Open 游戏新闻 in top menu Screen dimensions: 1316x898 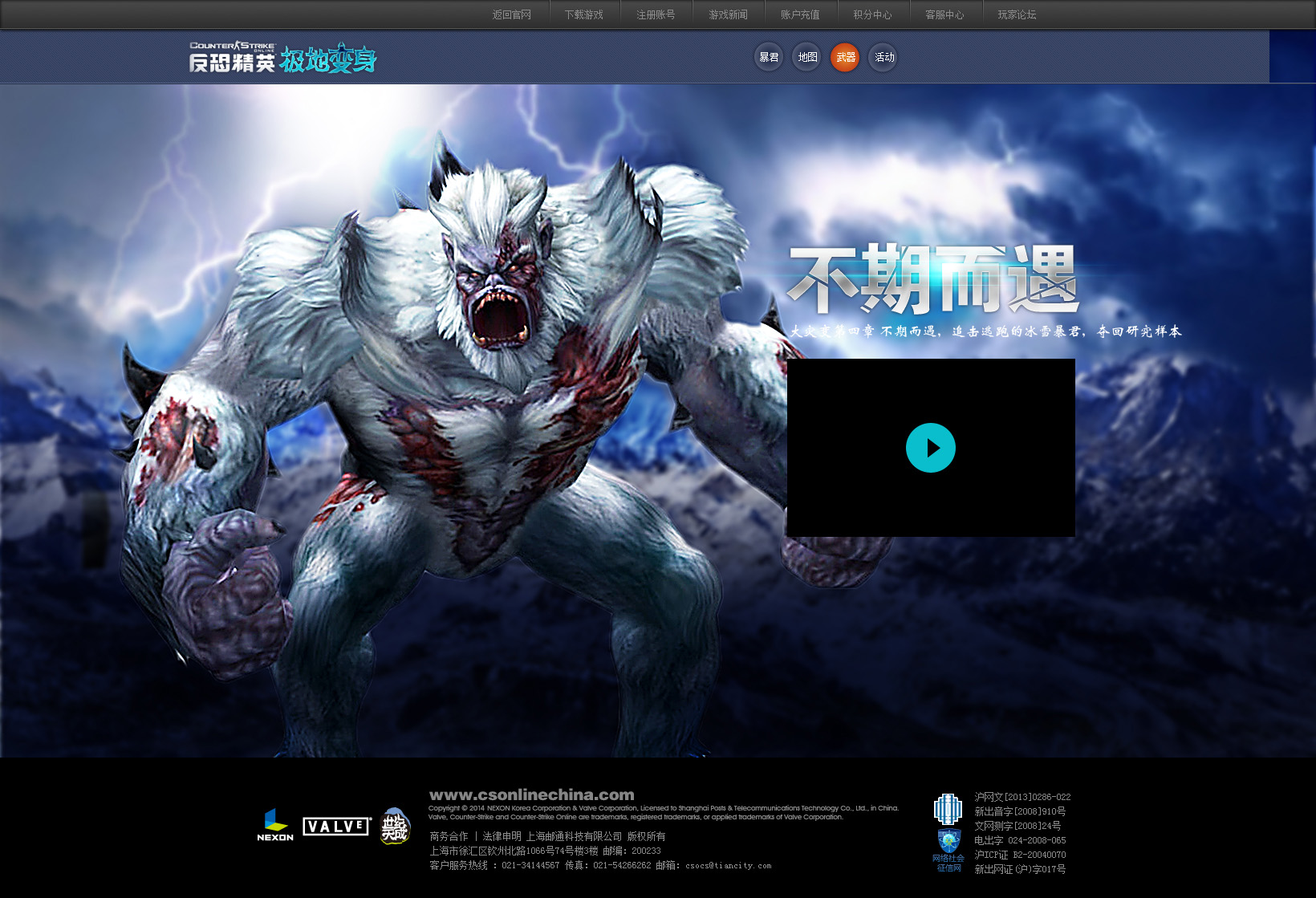(x=728, y=14)
